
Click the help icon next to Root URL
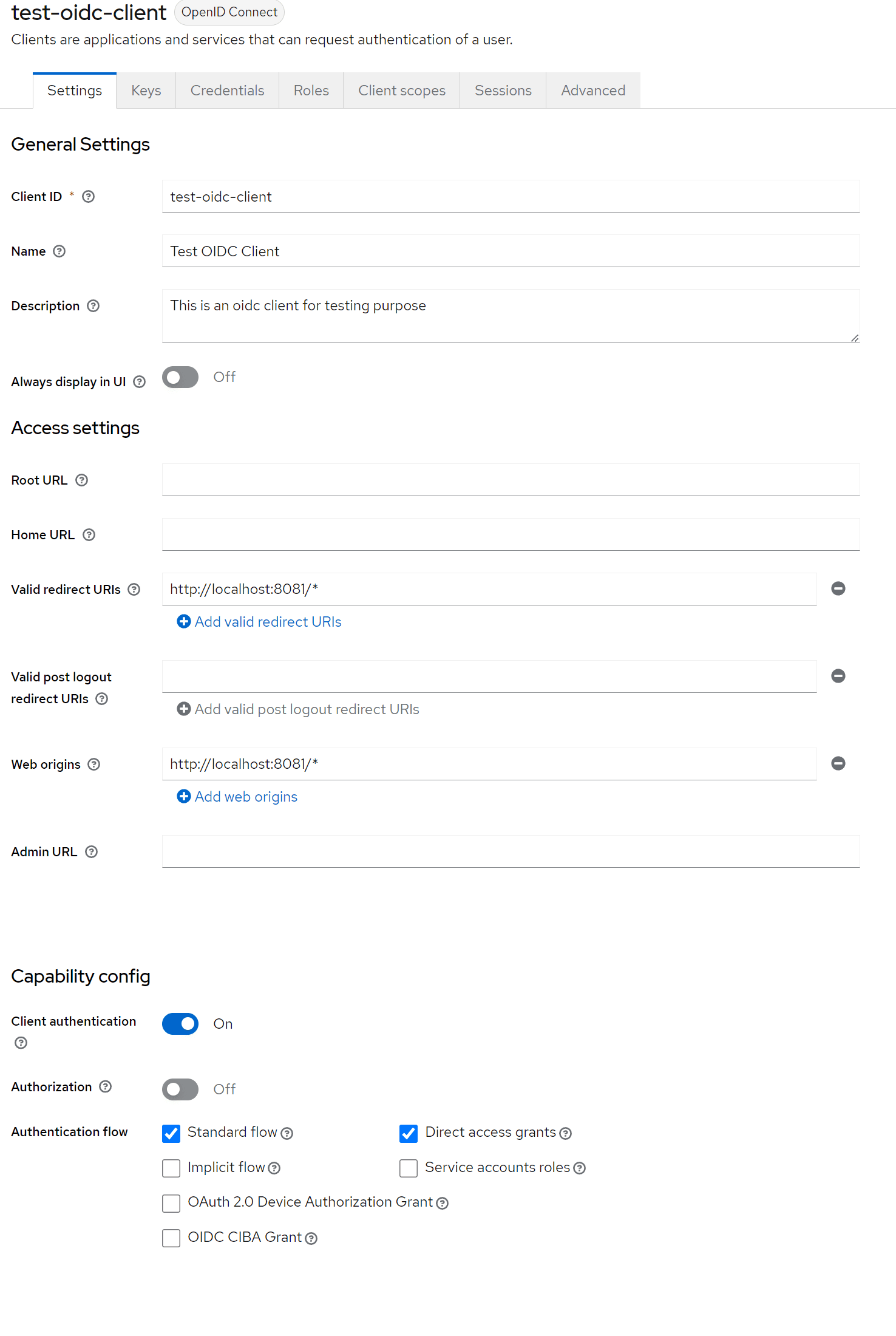(81, 480)
